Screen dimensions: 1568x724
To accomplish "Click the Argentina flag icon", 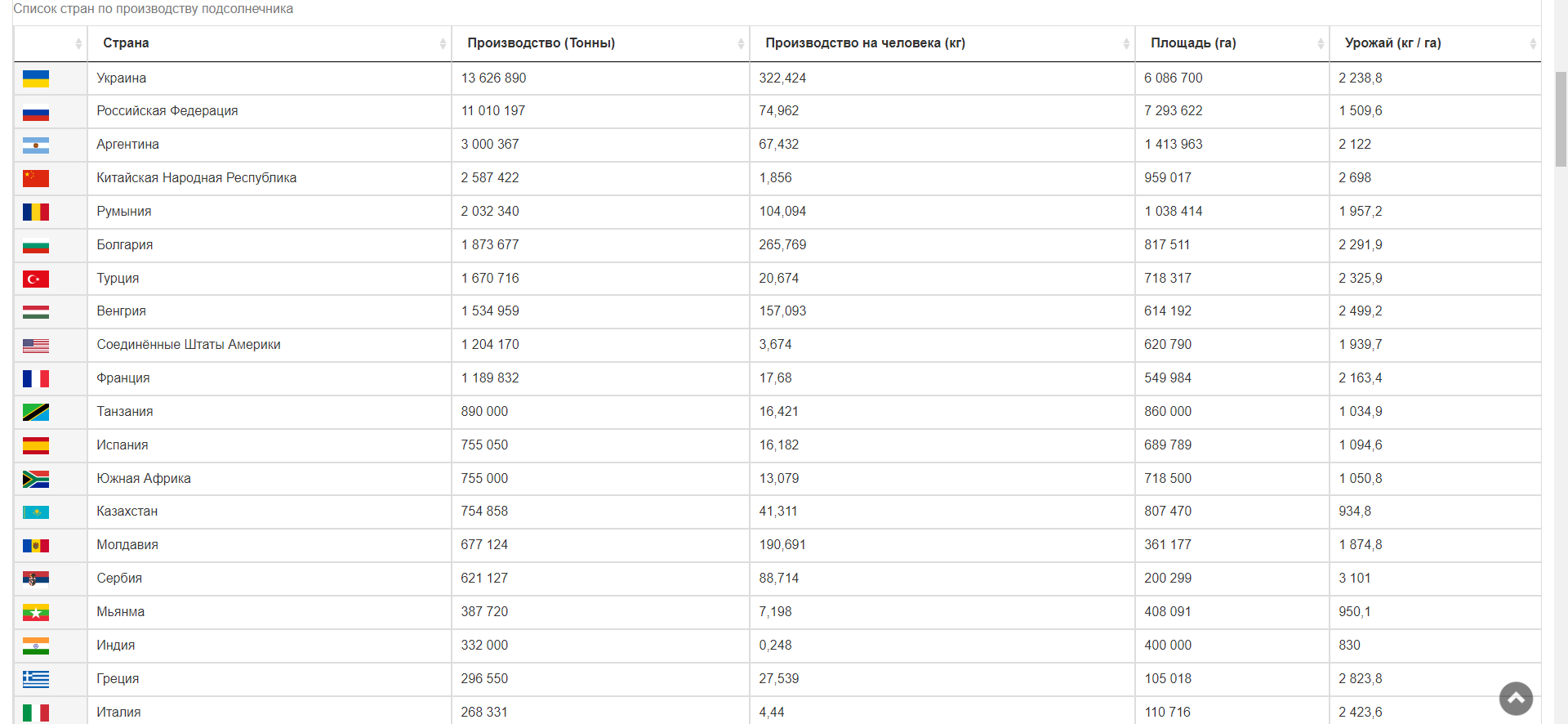I will pos(36,145).
